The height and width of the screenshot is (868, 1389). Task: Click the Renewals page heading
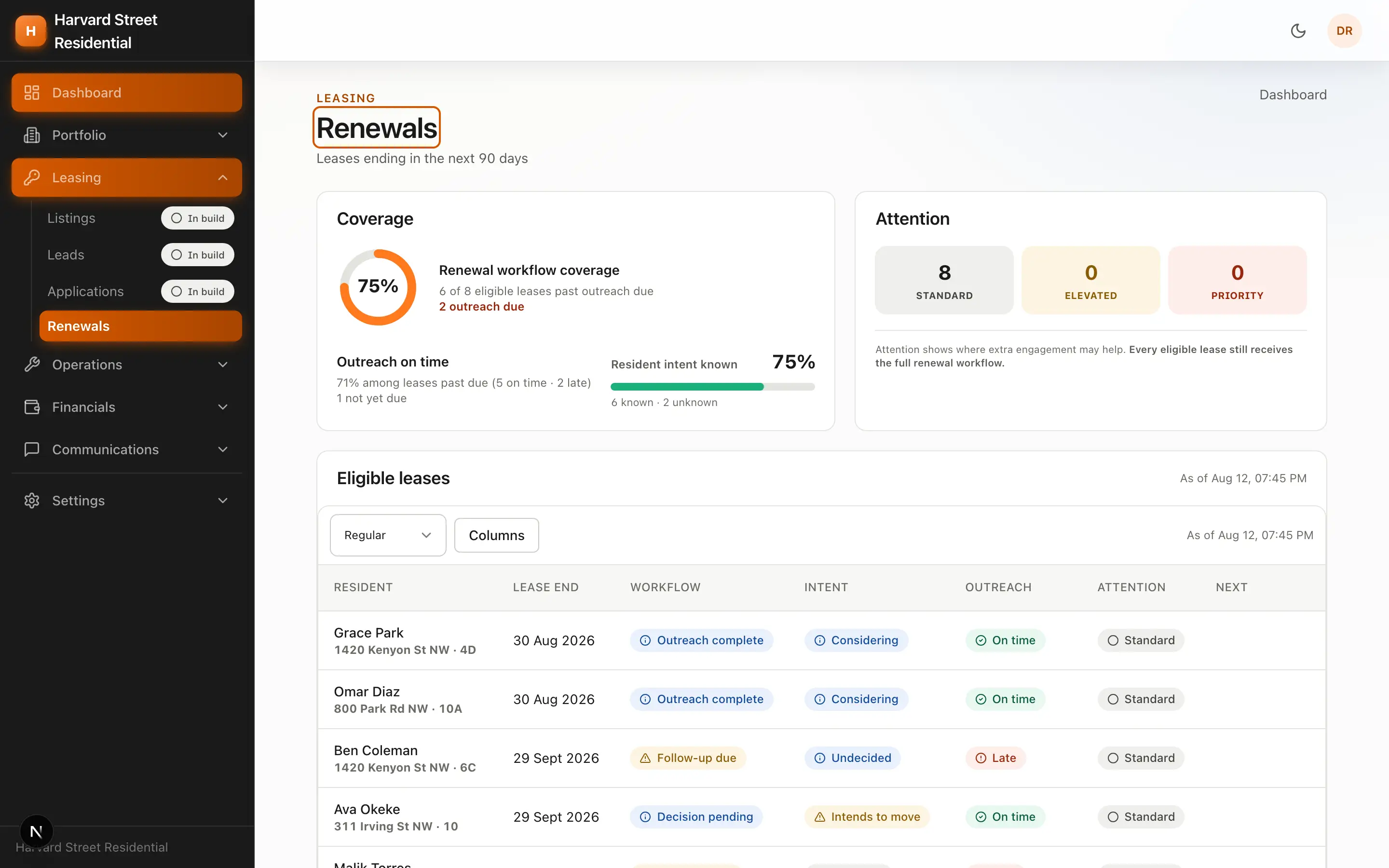[x=377, y=127]
